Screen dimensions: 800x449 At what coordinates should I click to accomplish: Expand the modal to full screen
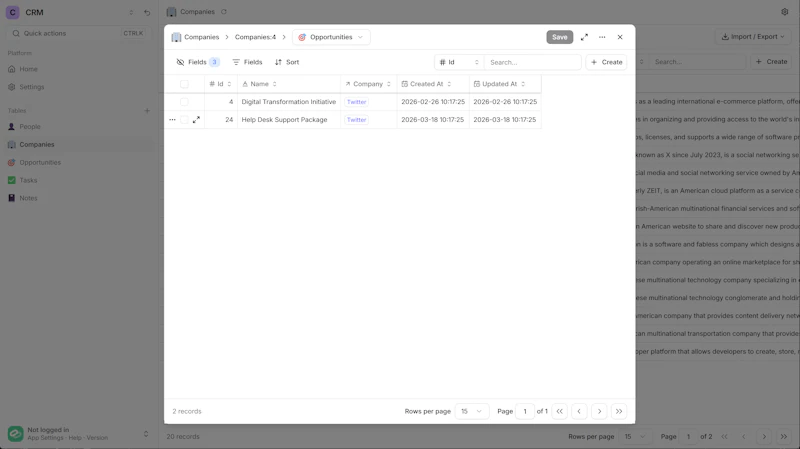click(584, 37)
